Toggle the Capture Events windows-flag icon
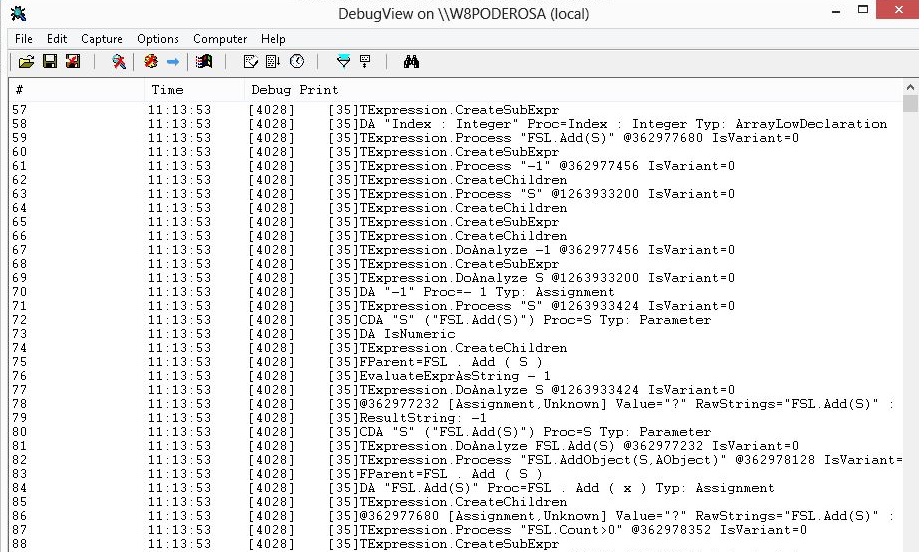Image resolution: width=924 pixels, height=557 pixels. [204, 61]
